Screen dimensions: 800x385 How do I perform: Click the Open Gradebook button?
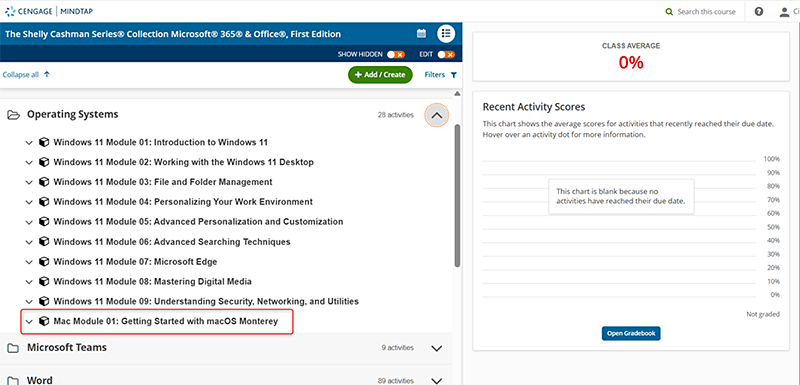pyautogui.click(x=631, y=333)
